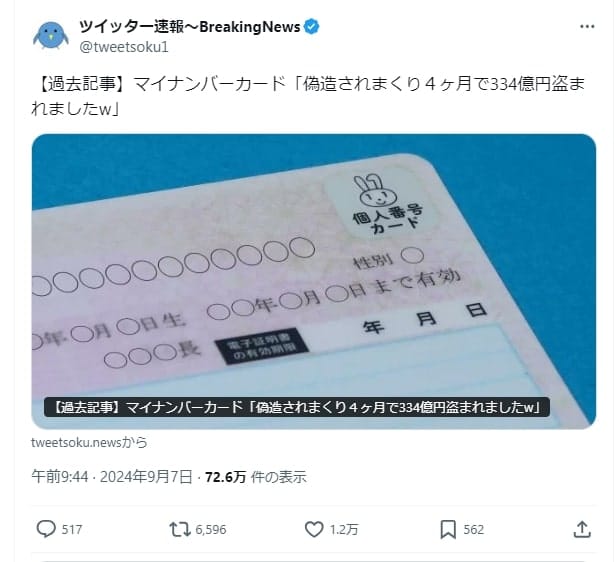This screenshot has height=562, width=614.
Task: Click the reply speech bubble icon
Action: (x=46, y=529)
